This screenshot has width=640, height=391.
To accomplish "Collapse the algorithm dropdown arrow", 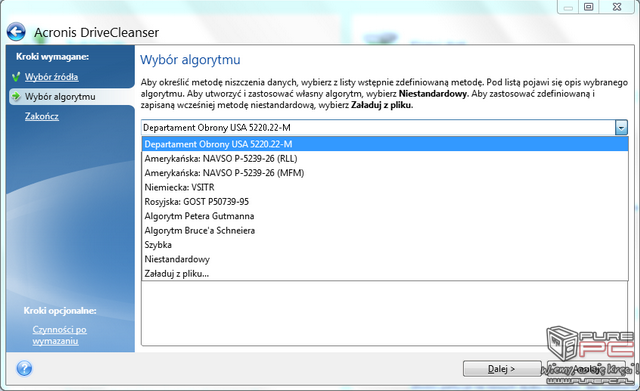I will coord(621,128).
